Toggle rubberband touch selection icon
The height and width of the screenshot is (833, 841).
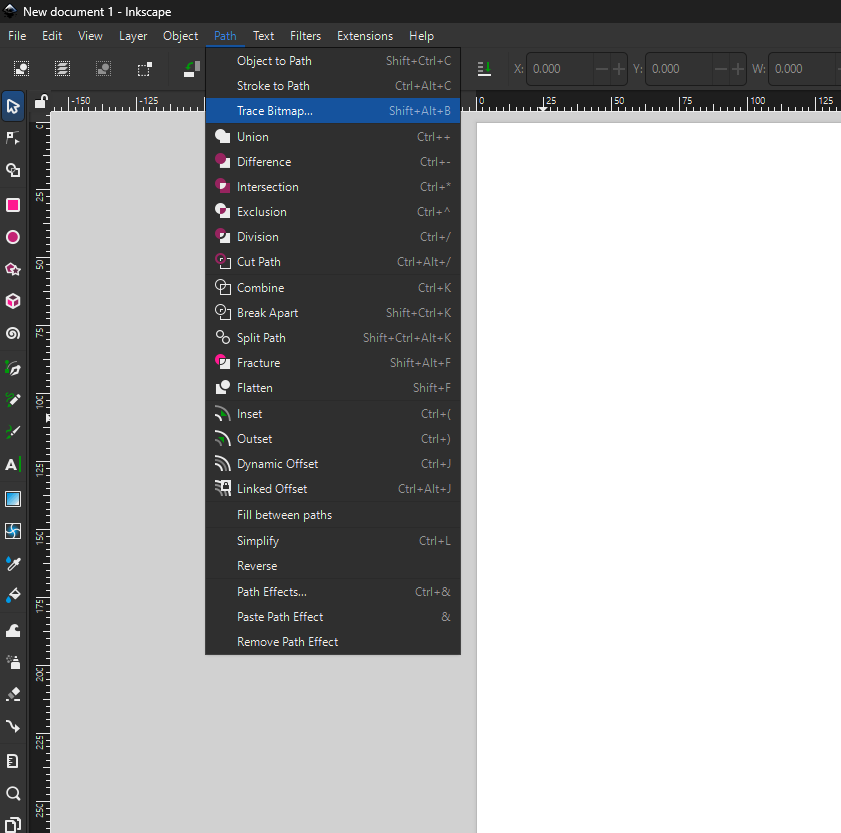coord(144,69)
